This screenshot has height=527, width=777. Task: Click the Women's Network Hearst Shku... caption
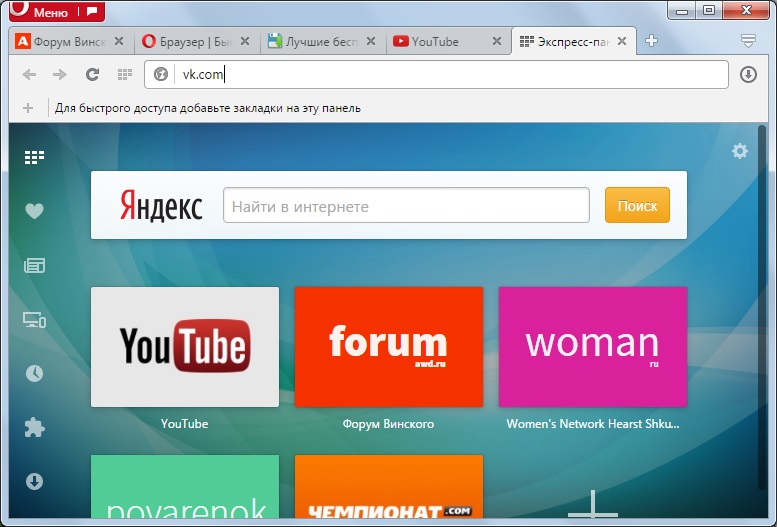tap(593, 424)
